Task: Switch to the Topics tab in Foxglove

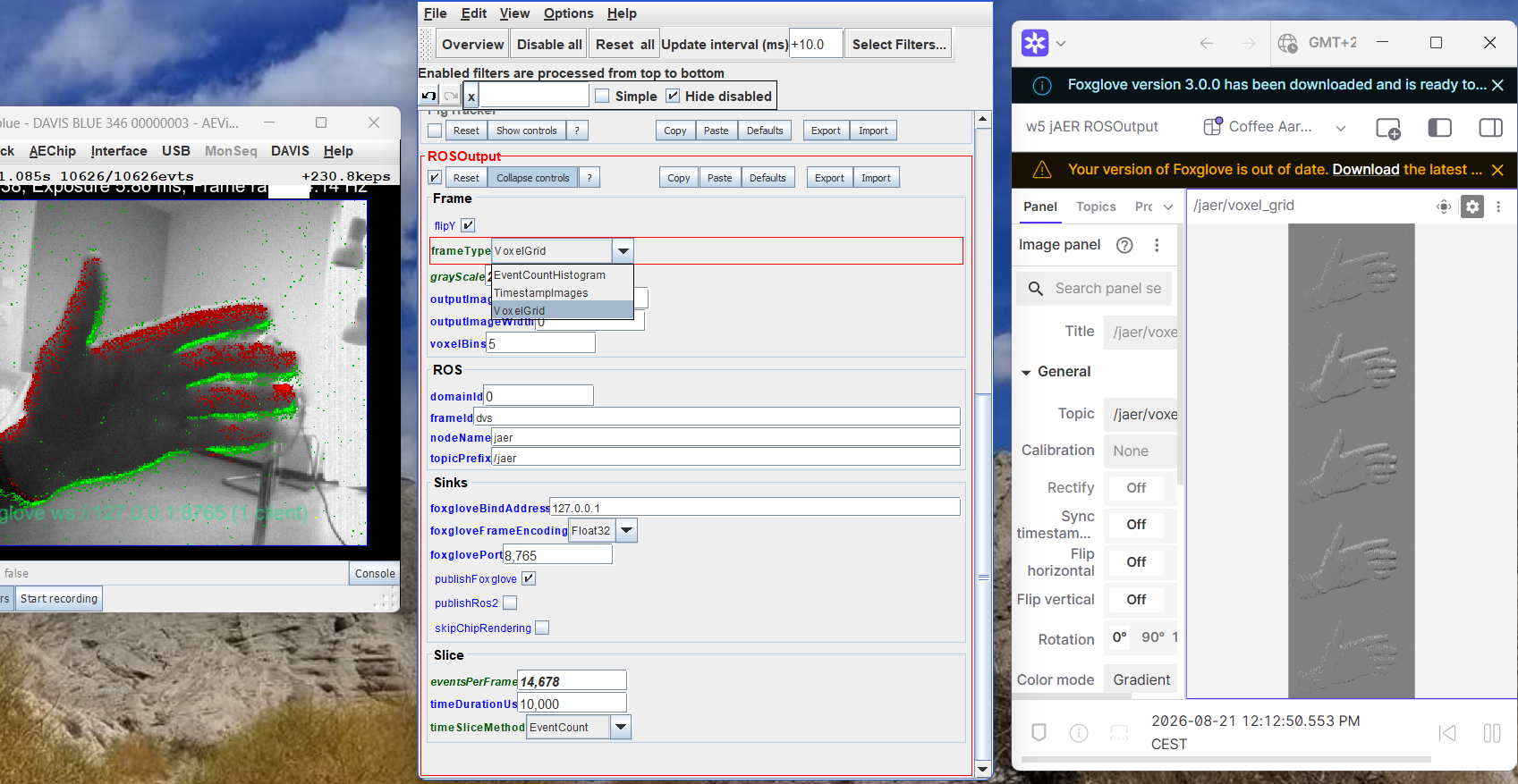Action: [x=1096, y=207]
